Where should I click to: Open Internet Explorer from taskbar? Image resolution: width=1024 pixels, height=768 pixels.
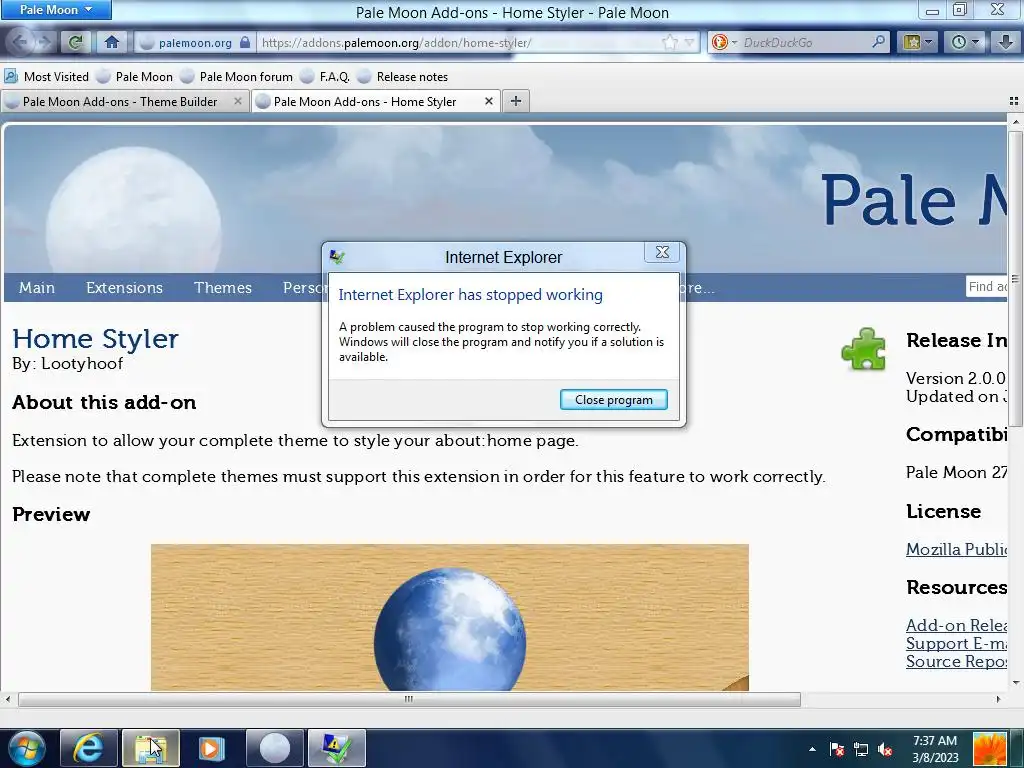point(89,748)
